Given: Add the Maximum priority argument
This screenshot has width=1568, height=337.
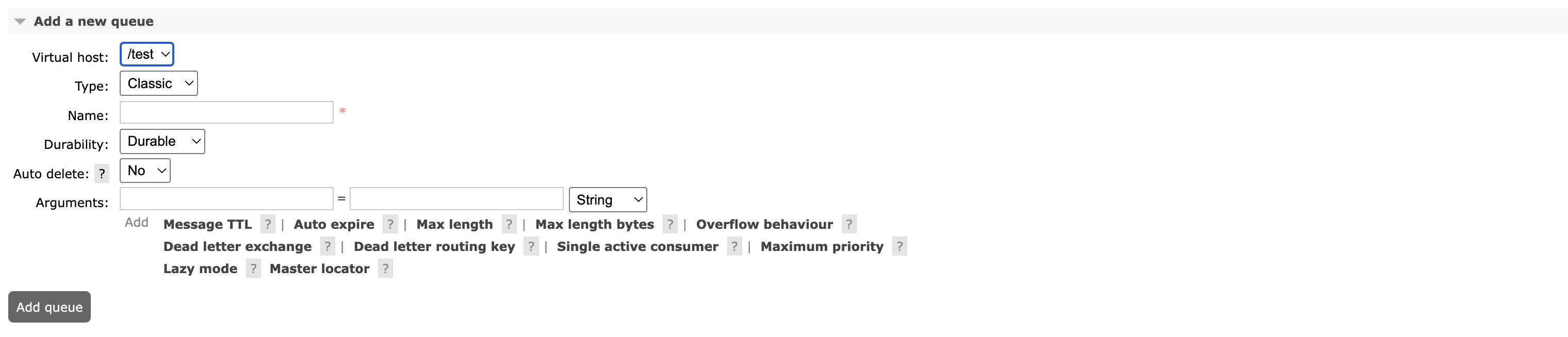Looking at the screenshot, I should pyautogui.click(x=821, y=246).
